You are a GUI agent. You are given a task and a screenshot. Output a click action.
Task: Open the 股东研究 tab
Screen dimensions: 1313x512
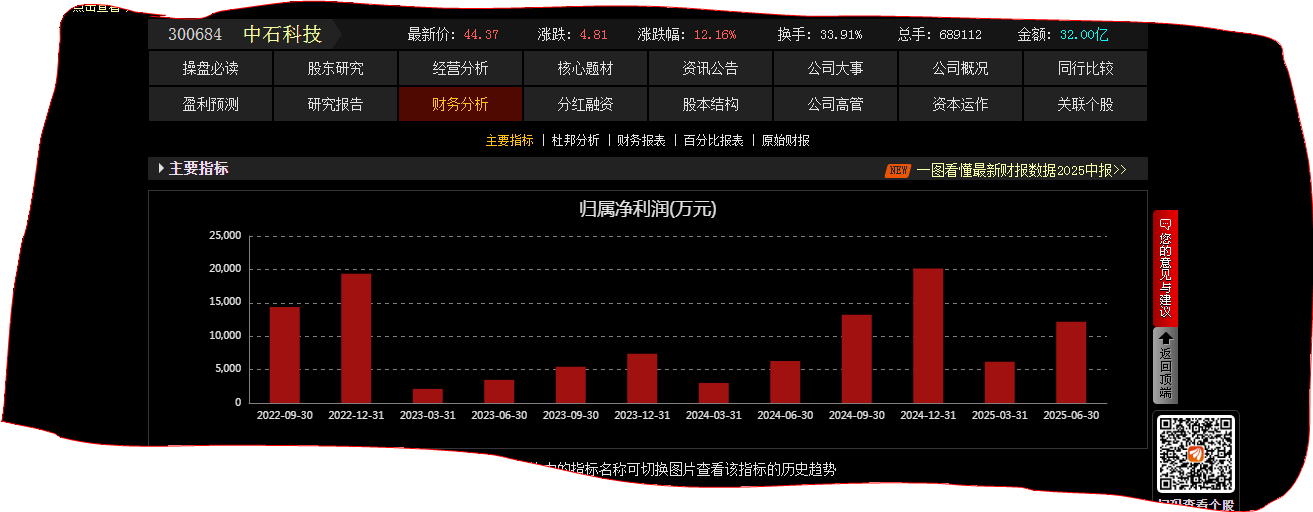[336, 69]
